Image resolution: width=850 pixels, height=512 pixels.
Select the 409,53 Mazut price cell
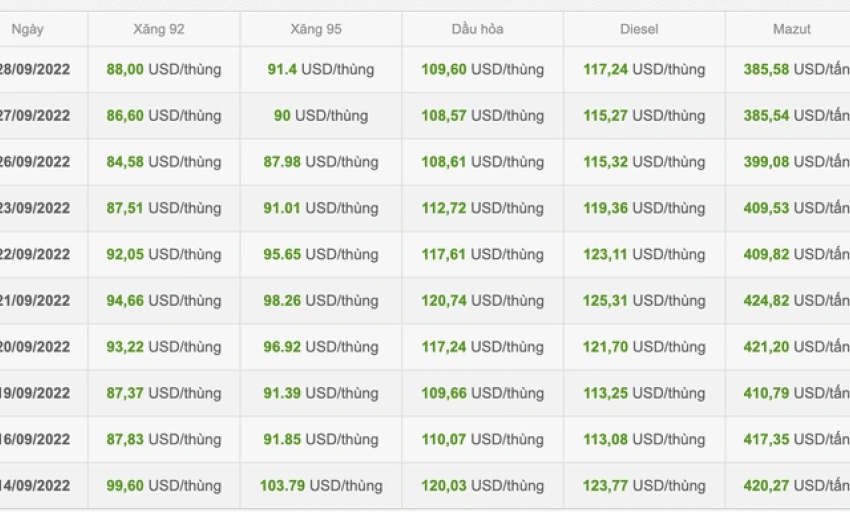796,208
